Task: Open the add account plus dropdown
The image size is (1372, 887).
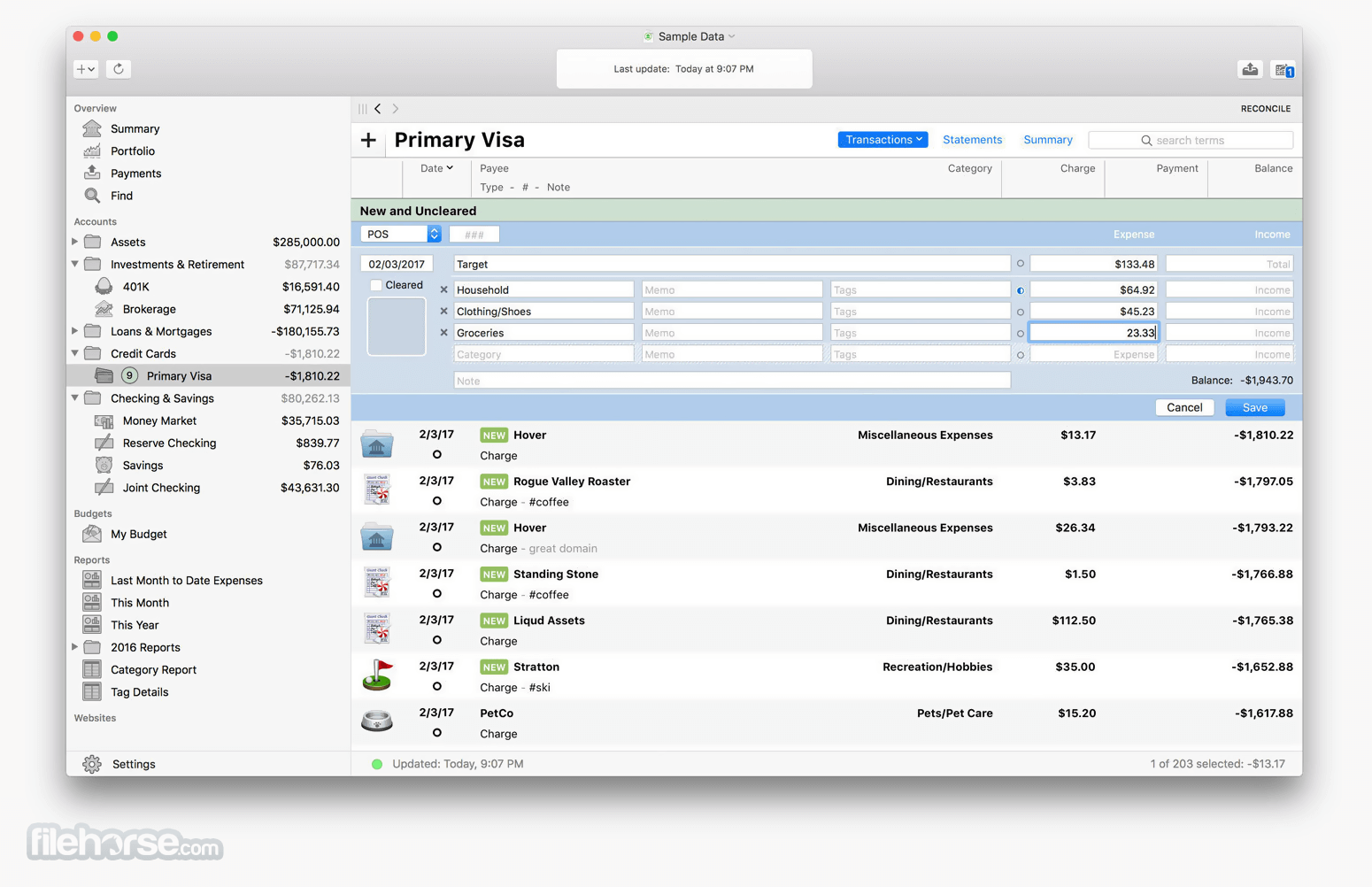Action: [86, 69]
